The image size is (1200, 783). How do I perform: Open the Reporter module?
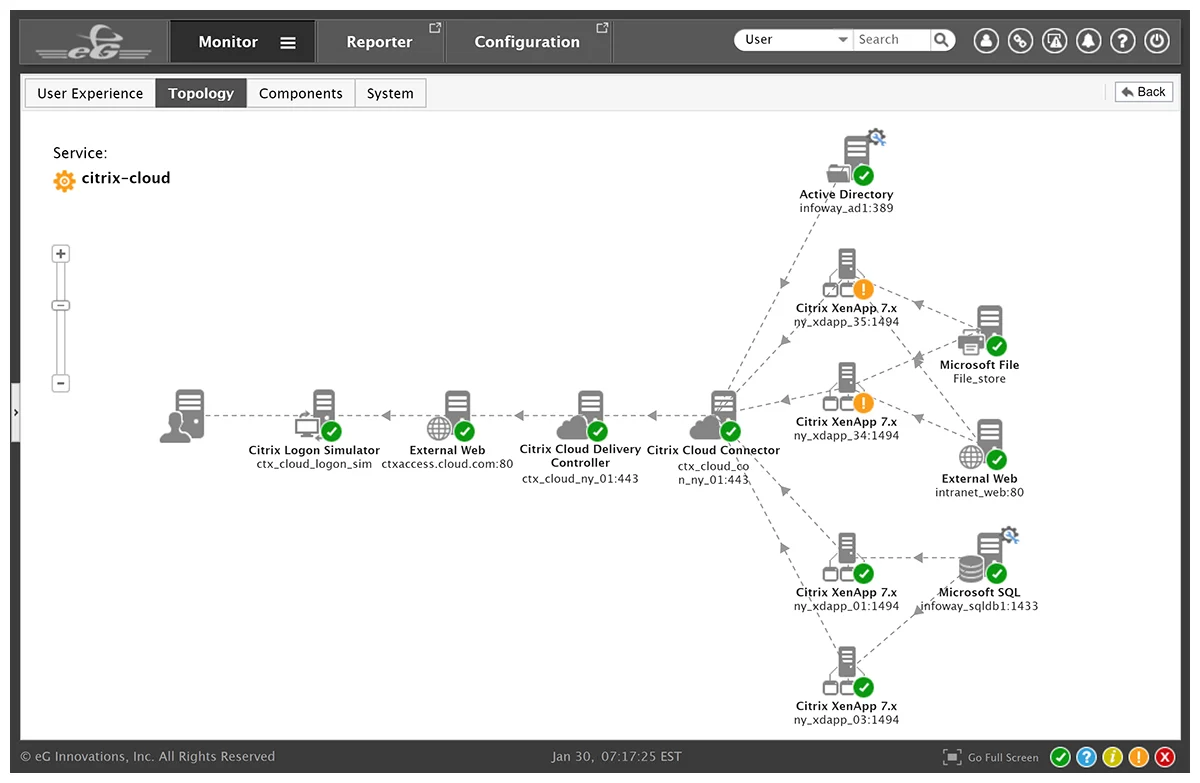pos(379,42)
